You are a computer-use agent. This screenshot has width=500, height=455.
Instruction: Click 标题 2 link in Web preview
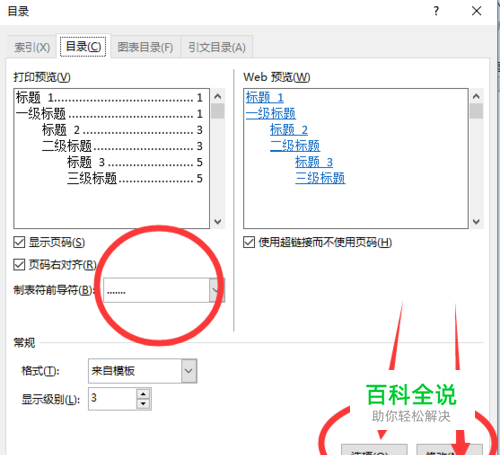click(289, 129)
